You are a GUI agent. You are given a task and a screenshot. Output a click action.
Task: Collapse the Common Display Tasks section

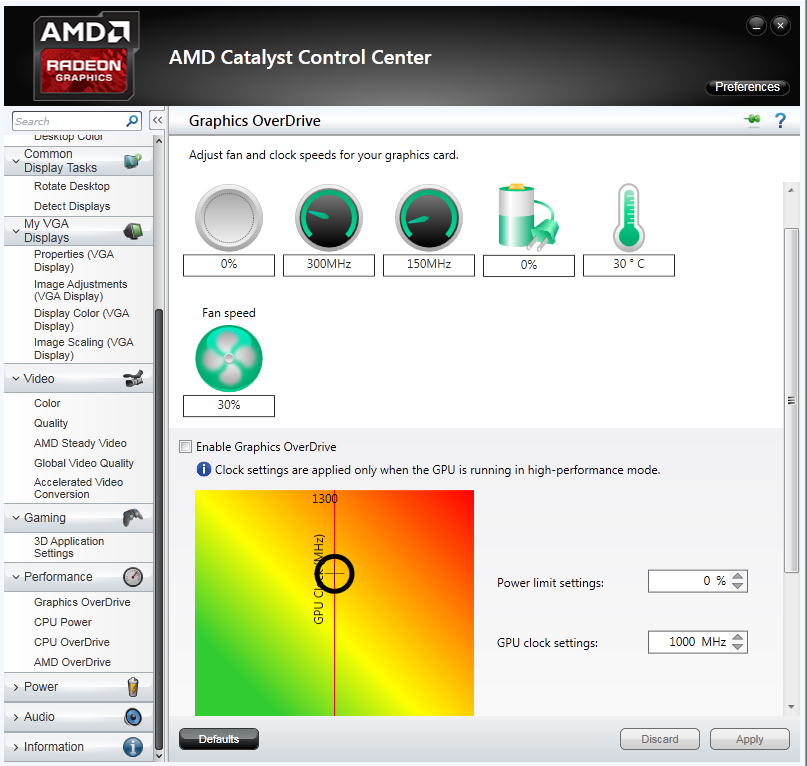pyautogui.click(x=16, y=161)
